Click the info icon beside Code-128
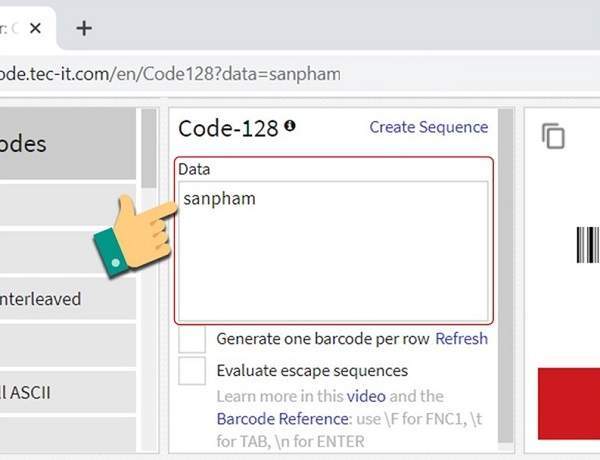 290,126
